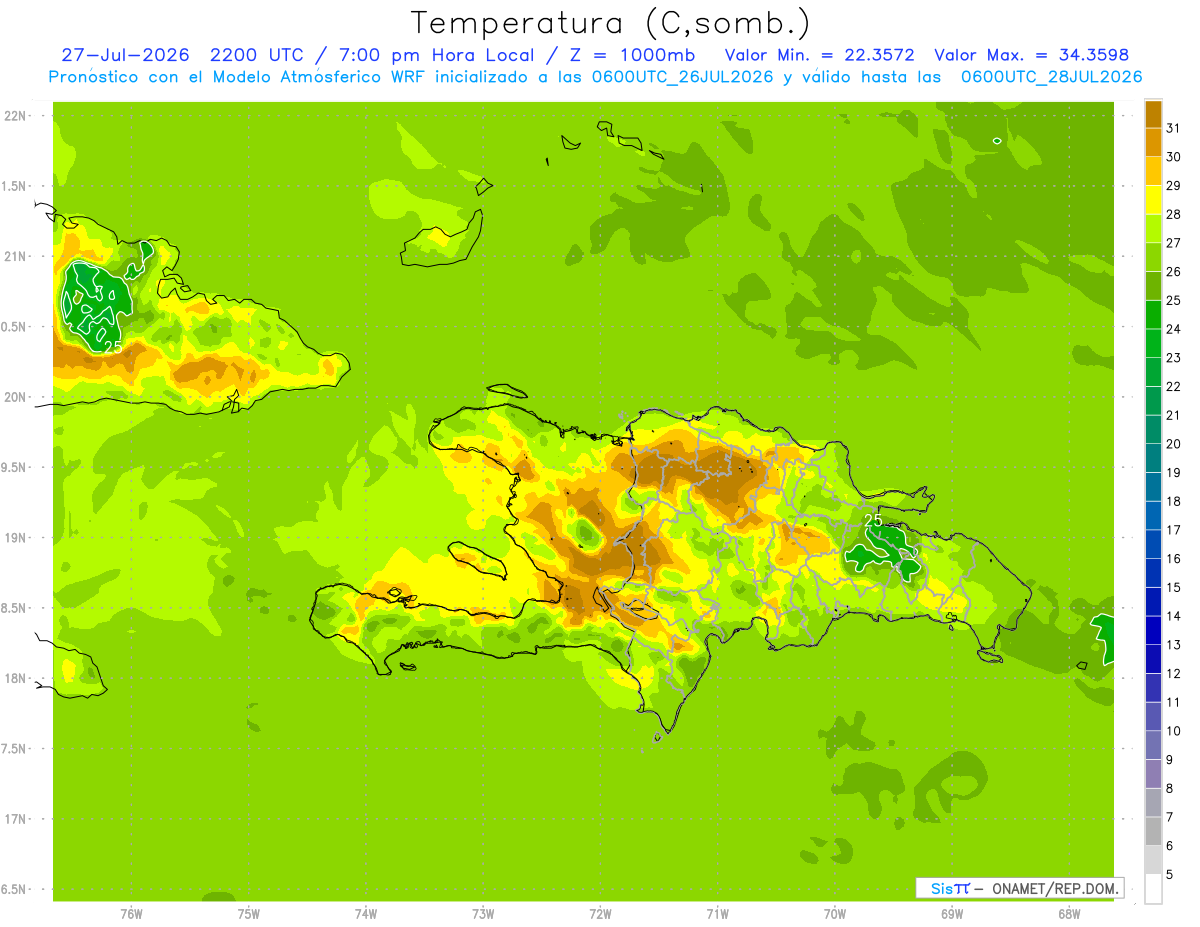Click the color bar segment between 6 and 7
Screen dimensions: 1200x927
click(x=1153, y=831)
